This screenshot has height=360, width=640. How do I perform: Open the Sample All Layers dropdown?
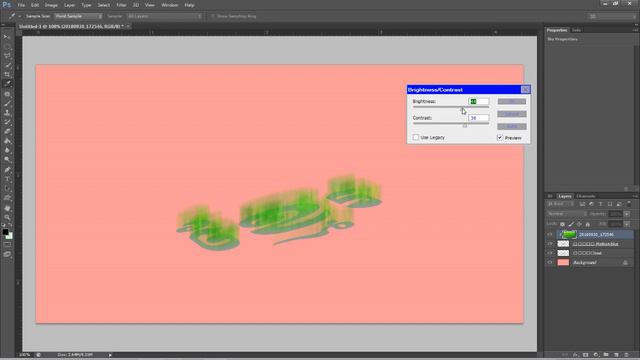pyautogui.click(x=164, y=16)
